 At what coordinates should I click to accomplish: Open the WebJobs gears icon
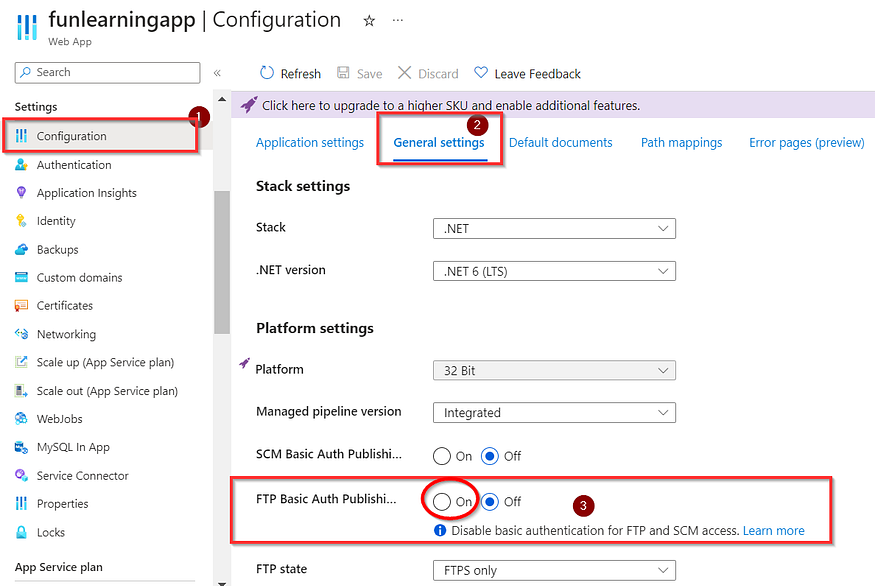pos(20,418)
